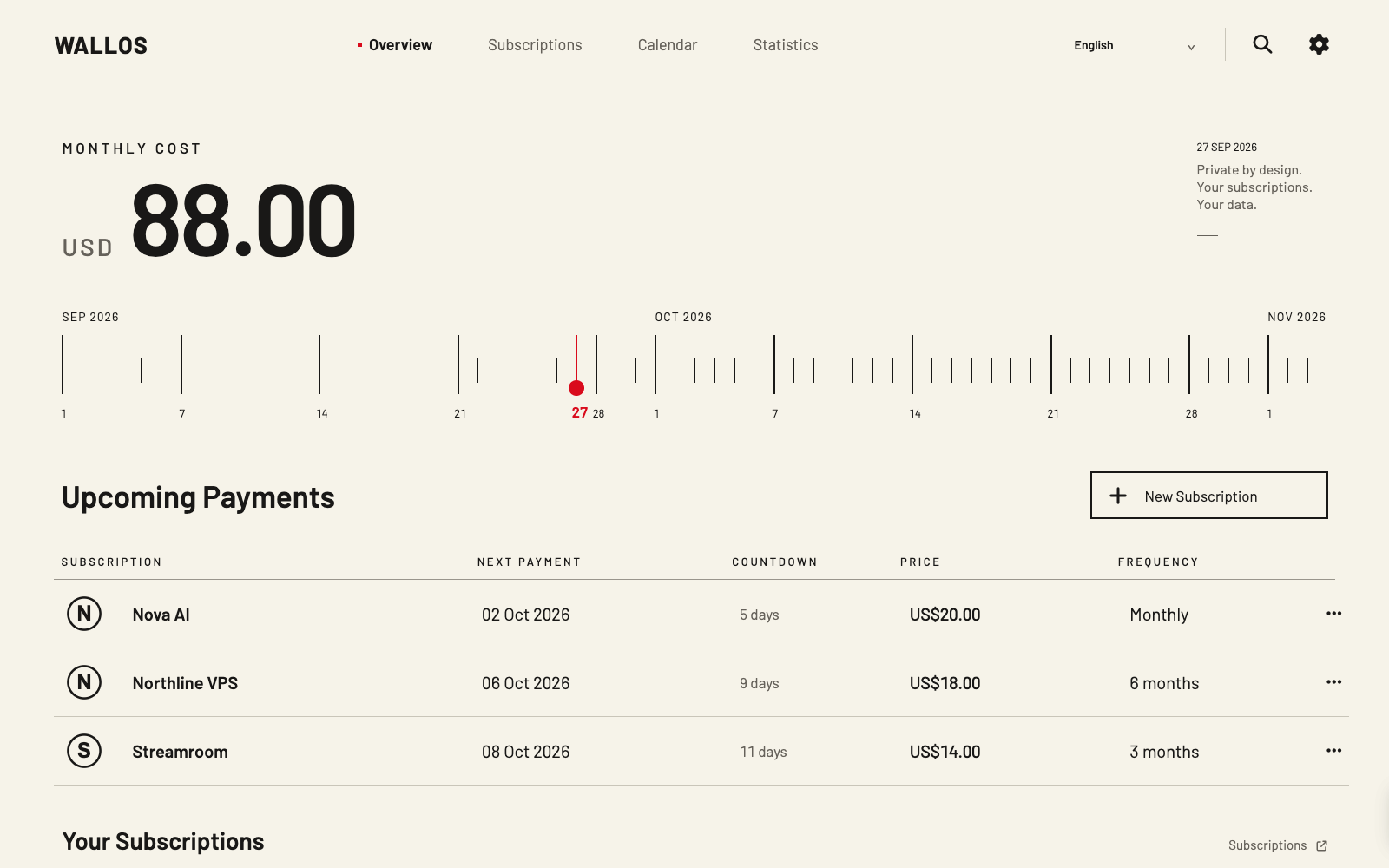Open more options for Northline VPS row
Viewport: 1389px width, 868px height.
click(x=1333, y=682)
